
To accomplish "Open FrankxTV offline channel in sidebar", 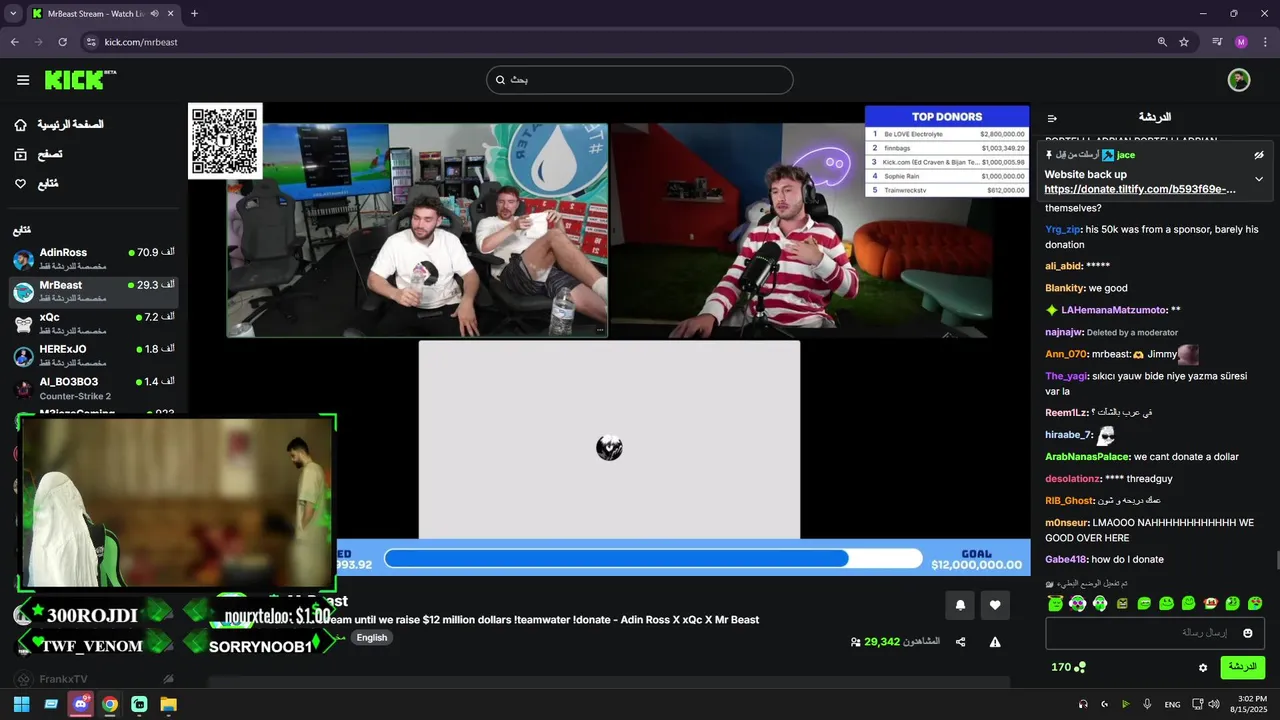I will tap(94, 679).
